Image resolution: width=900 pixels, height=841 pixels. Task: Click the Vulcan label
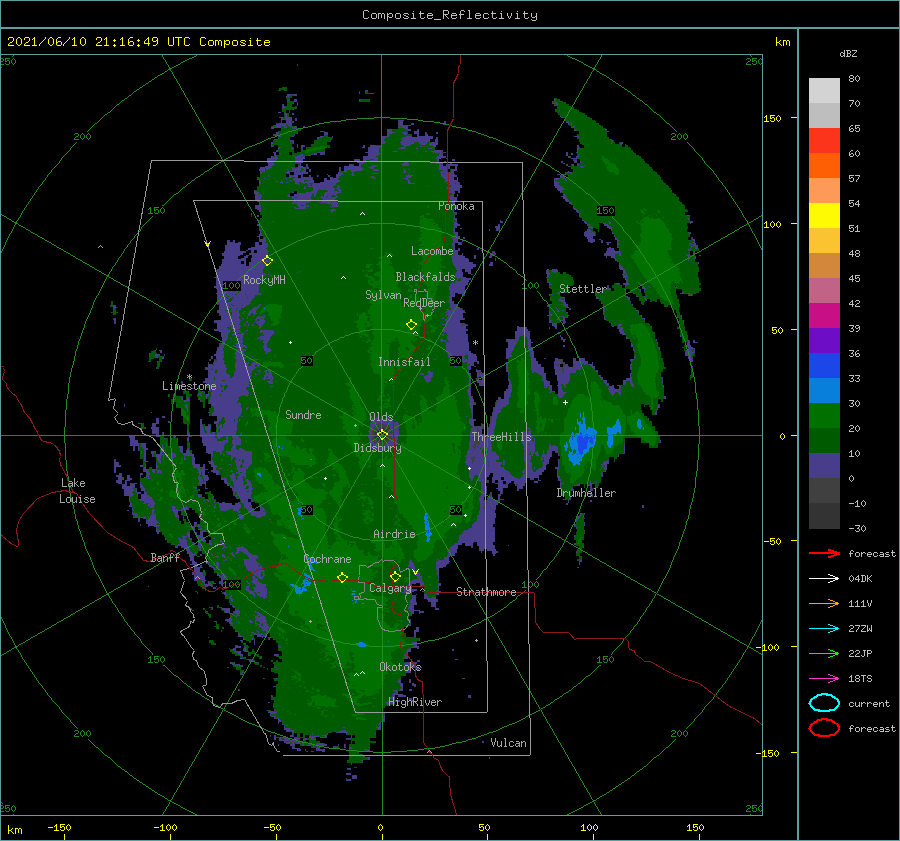coord(509,743)
